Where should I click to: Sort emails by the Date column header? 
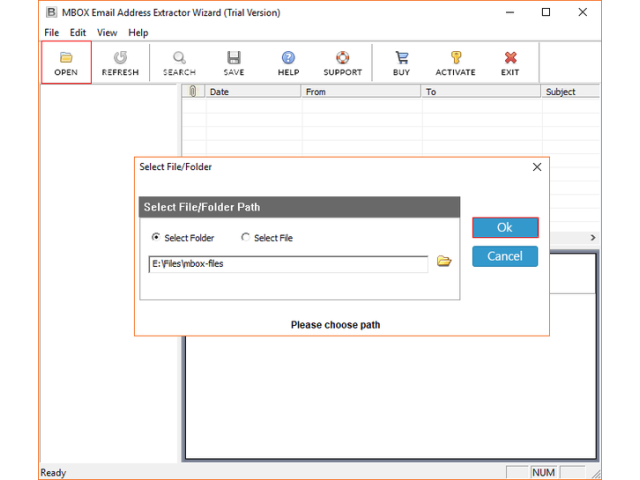point(252,92)
